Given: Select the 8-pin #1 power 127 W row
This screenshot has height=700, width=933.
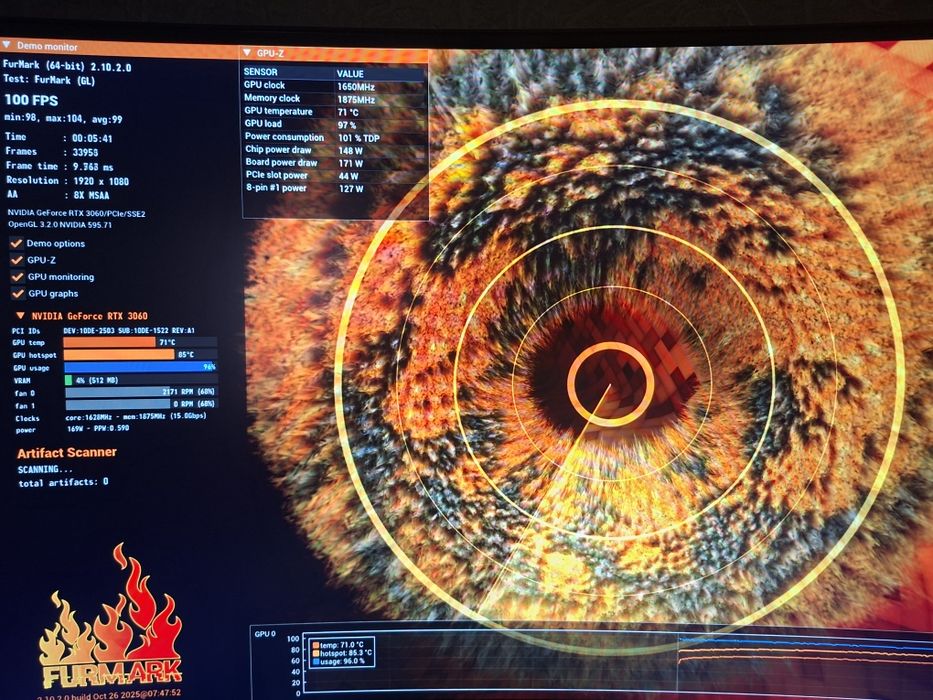Looking at the screenshot, I should click(x=334, y=188).
